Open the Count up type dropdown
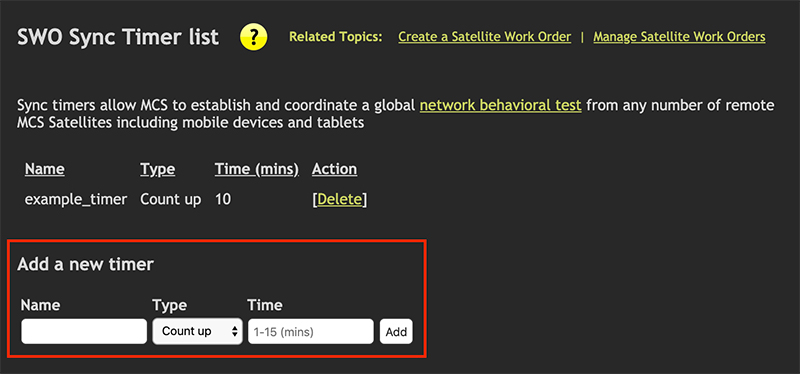The height and width of the screenshot is (374, 800). (197, 332)
